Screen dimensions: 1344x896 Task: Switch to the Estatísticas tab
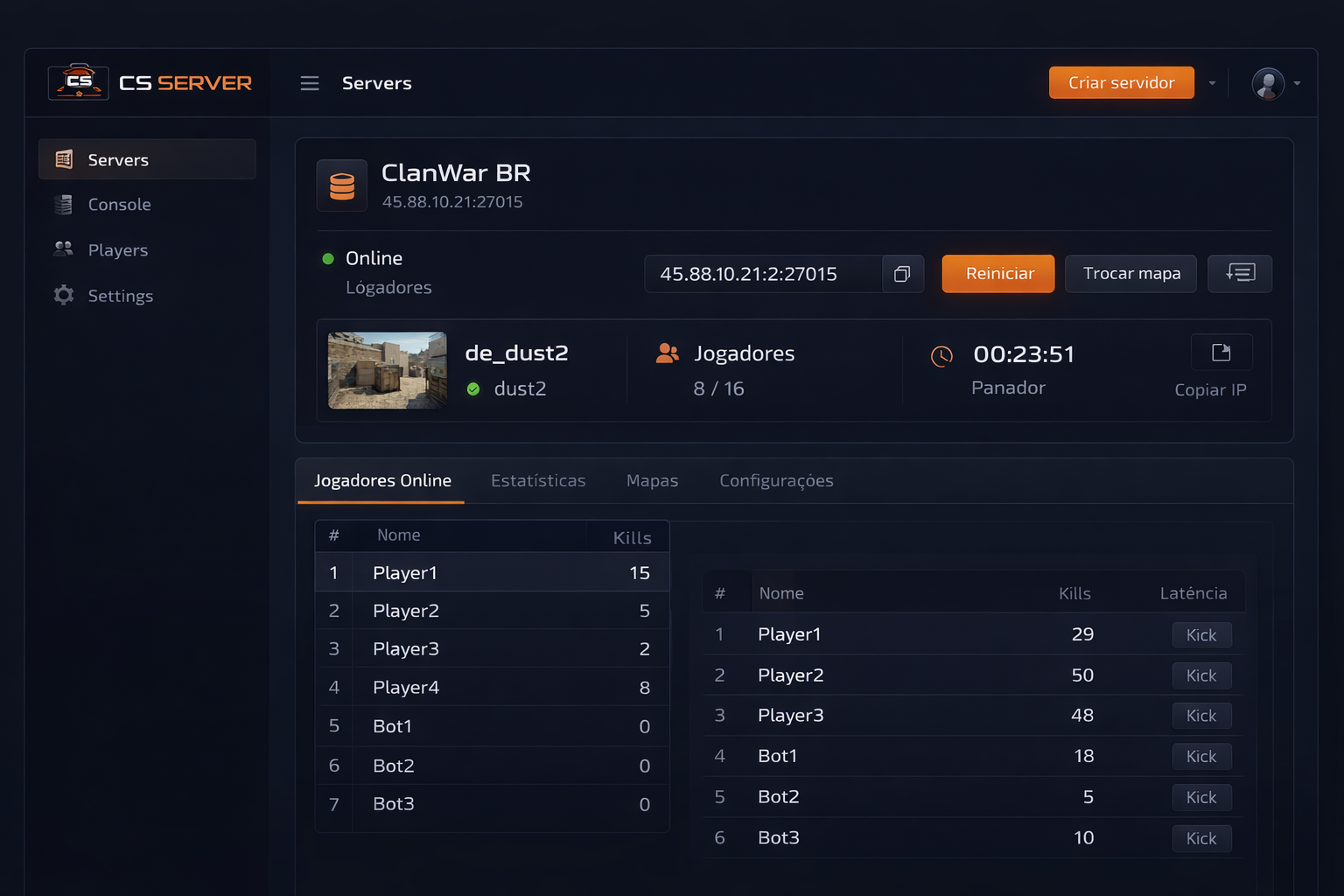point(538,480)
